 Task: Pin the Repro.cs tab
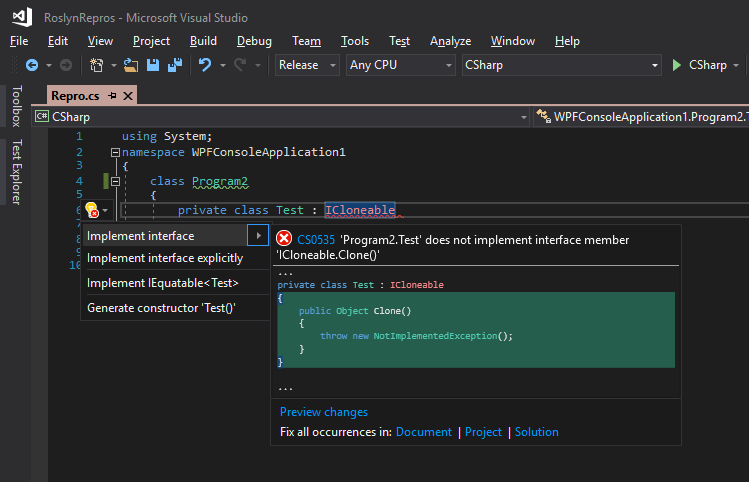coord(113,96)
